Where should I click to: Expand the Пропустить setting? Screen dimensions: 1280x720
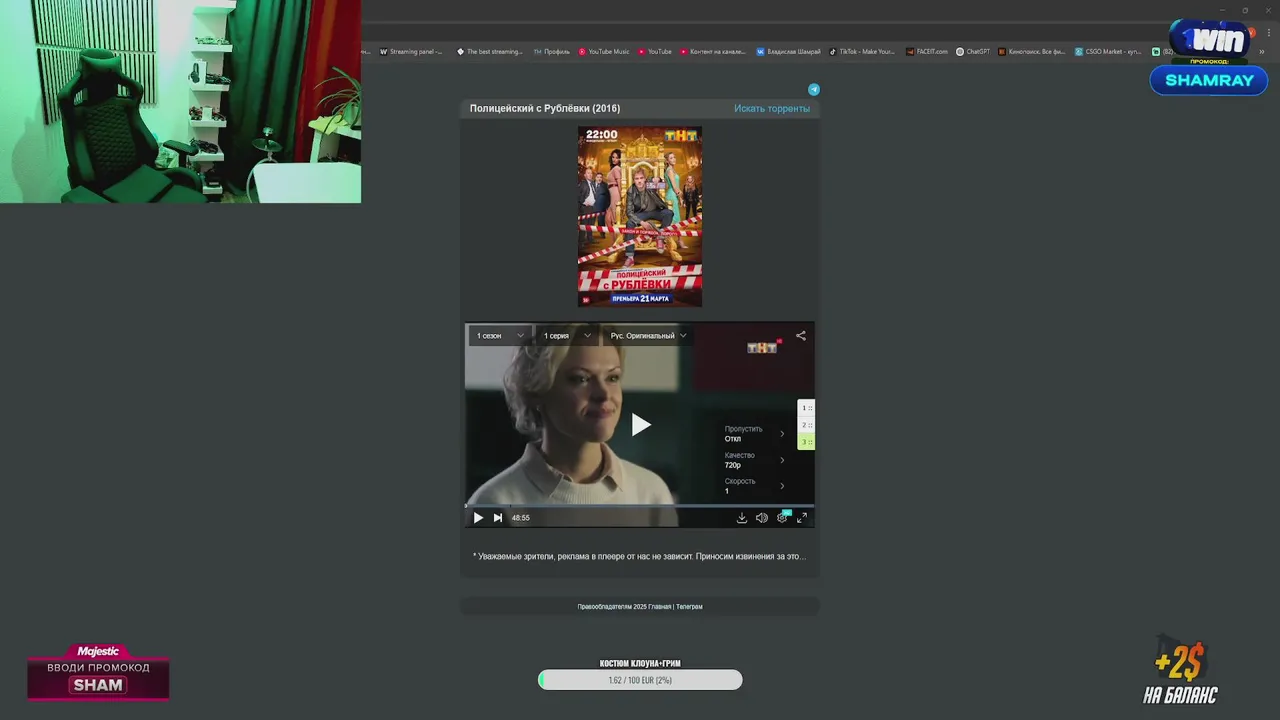point(755,434)
